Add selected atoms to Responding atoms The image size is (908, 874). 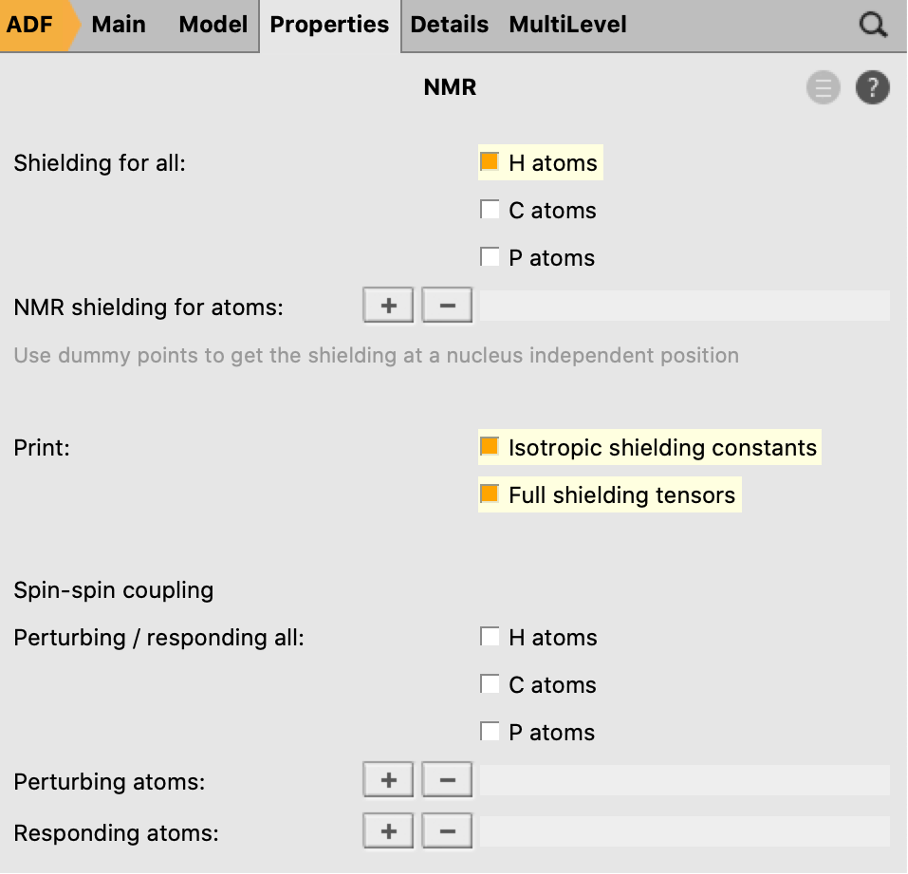pos(388,830)
